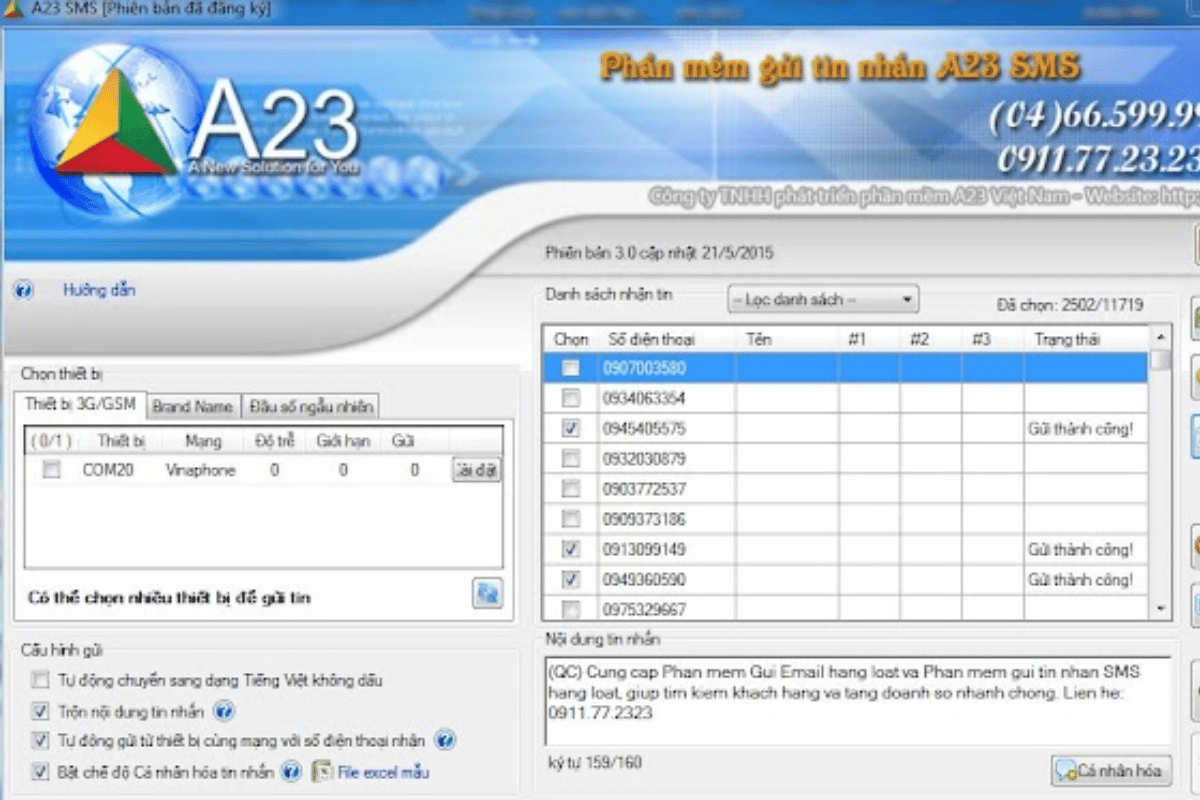Open help icon next to Bật chế độ Cá nhân hóa
Screen dimensions: 1200x800
pyautogui.click(x=291, y=771)
